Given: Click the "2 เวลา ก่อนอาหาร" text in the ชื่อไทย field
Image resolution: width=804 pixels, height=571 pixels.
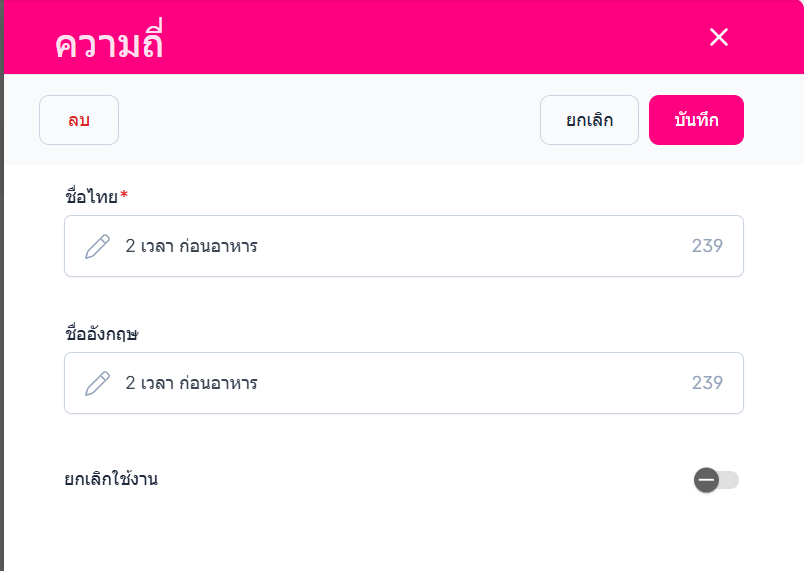Looking at the screenshot, I should 191,246.
